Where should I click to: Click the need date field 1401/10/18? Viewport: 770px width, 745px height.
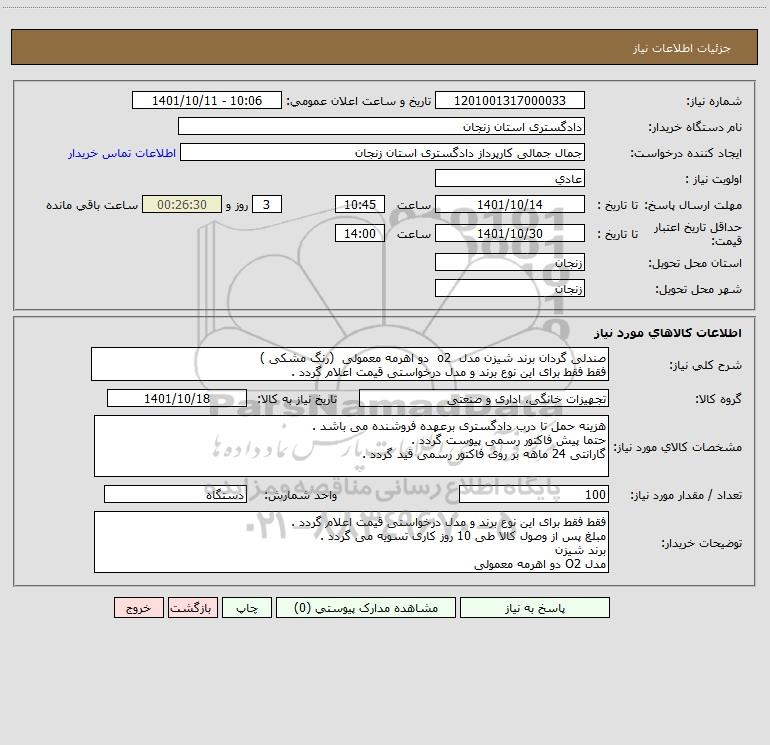177,398
